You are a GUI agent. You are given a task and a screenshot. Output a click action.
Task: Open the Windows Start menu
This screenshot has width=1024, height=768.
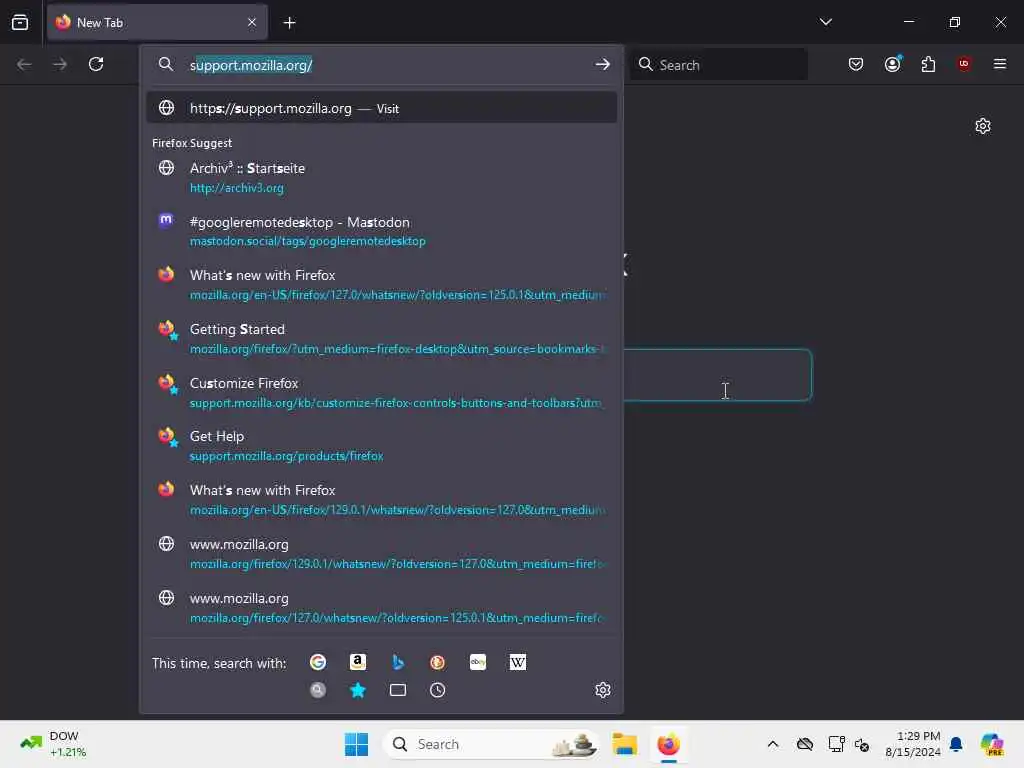356,744
